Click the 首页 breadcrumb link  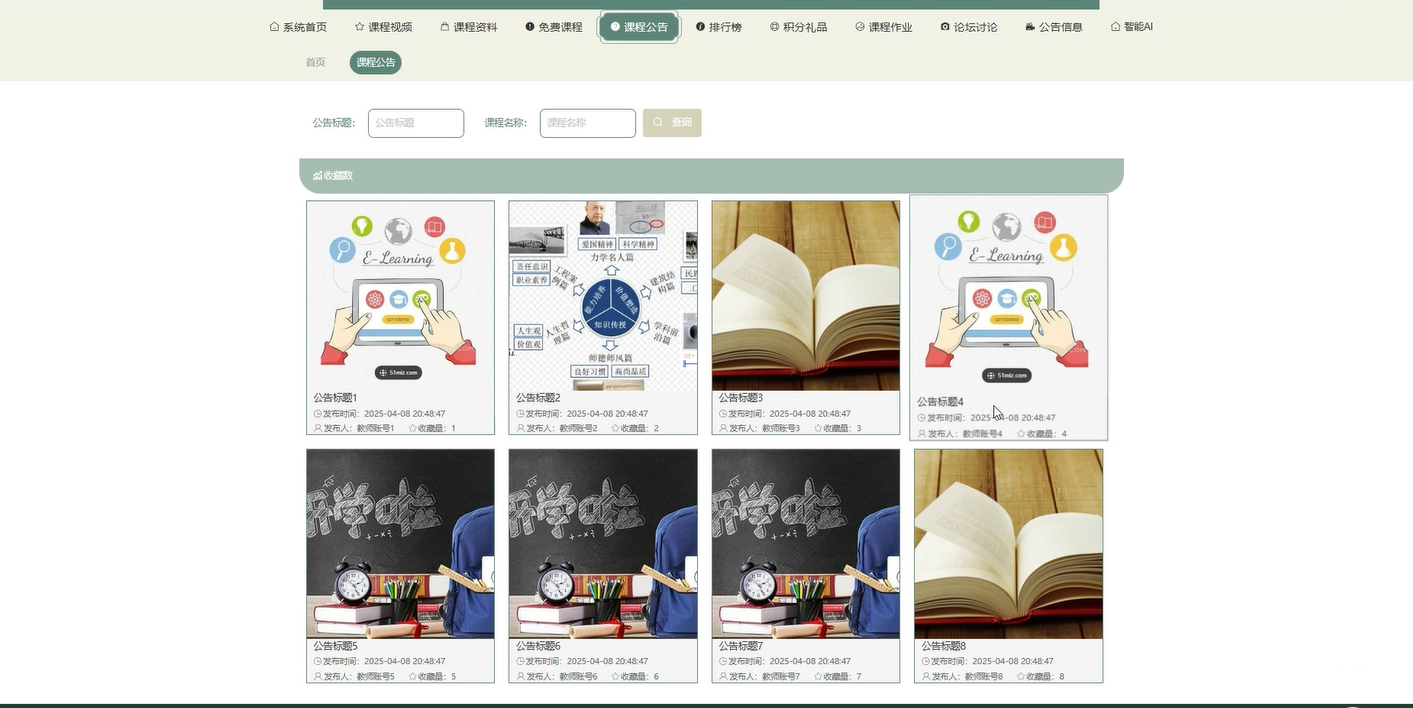pos(315,62)
